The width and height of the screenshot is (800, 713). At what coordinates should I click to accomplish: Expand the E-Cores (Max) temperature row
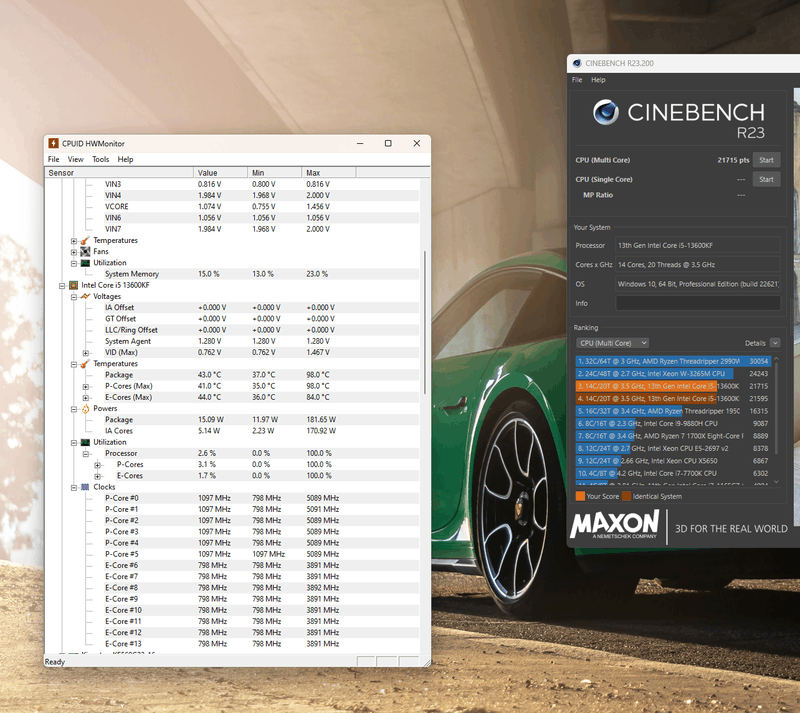coord(86,398)
